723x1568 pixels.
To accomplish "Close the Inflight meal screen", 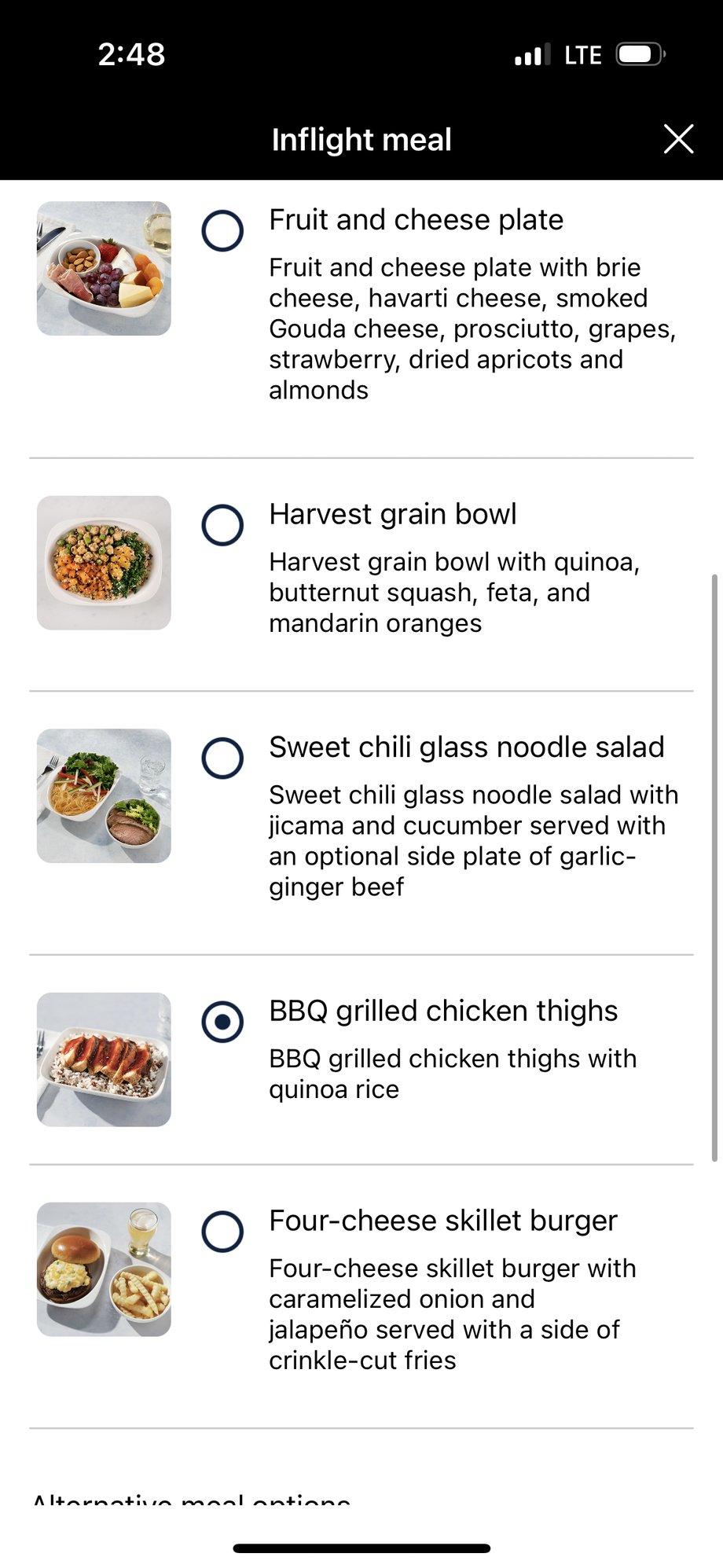I will coord(678,139).
